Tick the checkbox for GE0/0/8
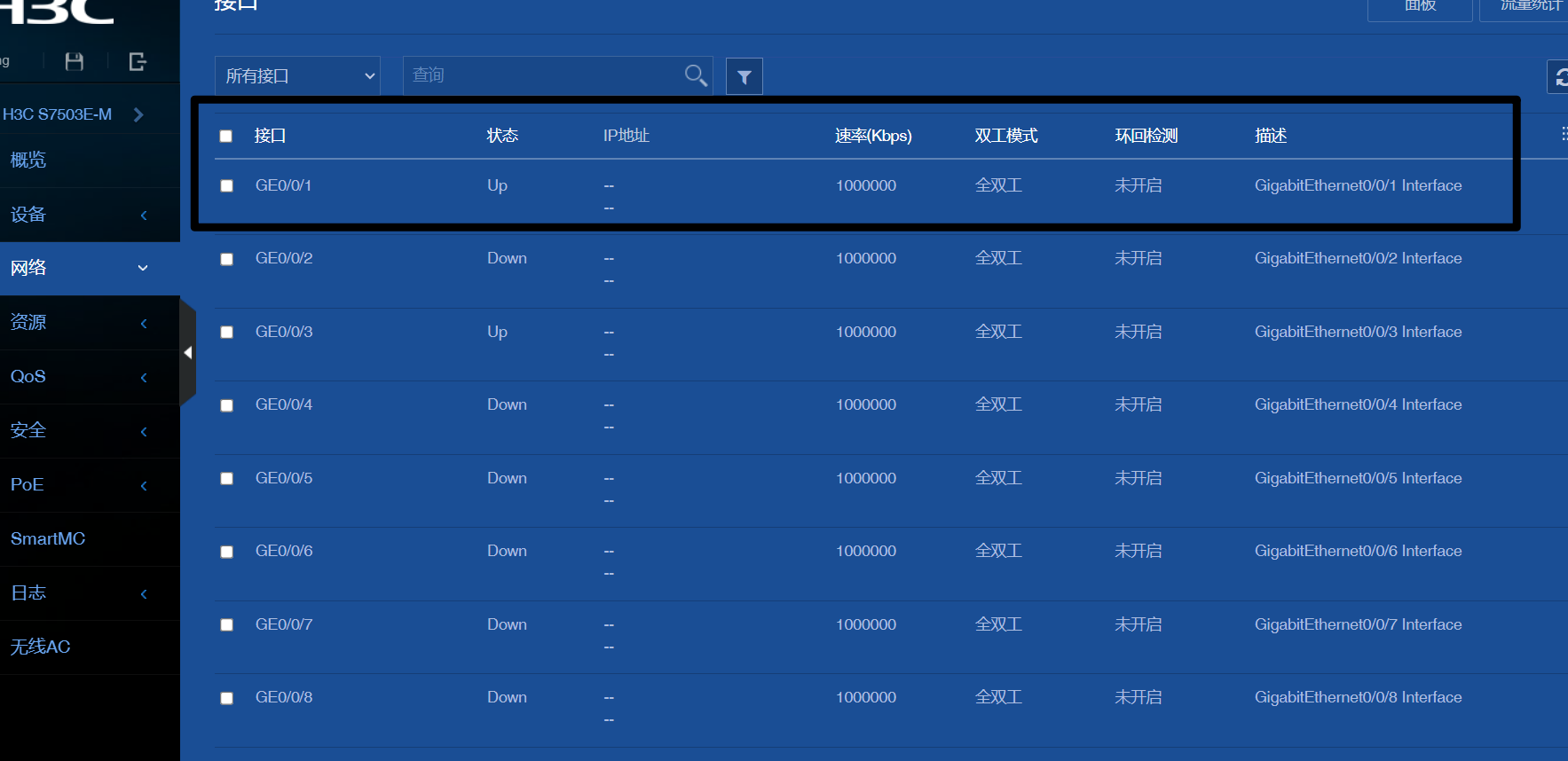 click(x=227, y=698)
